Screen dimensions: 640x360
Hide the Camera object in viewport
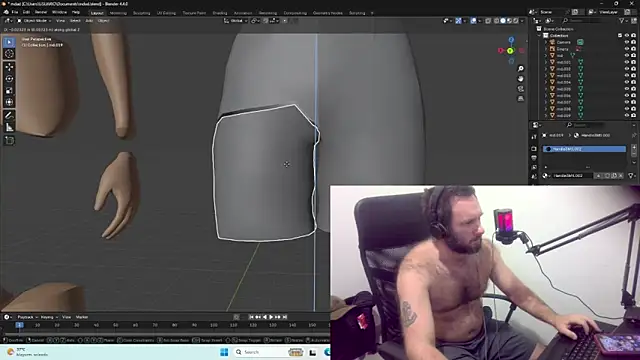click(627, 42)
